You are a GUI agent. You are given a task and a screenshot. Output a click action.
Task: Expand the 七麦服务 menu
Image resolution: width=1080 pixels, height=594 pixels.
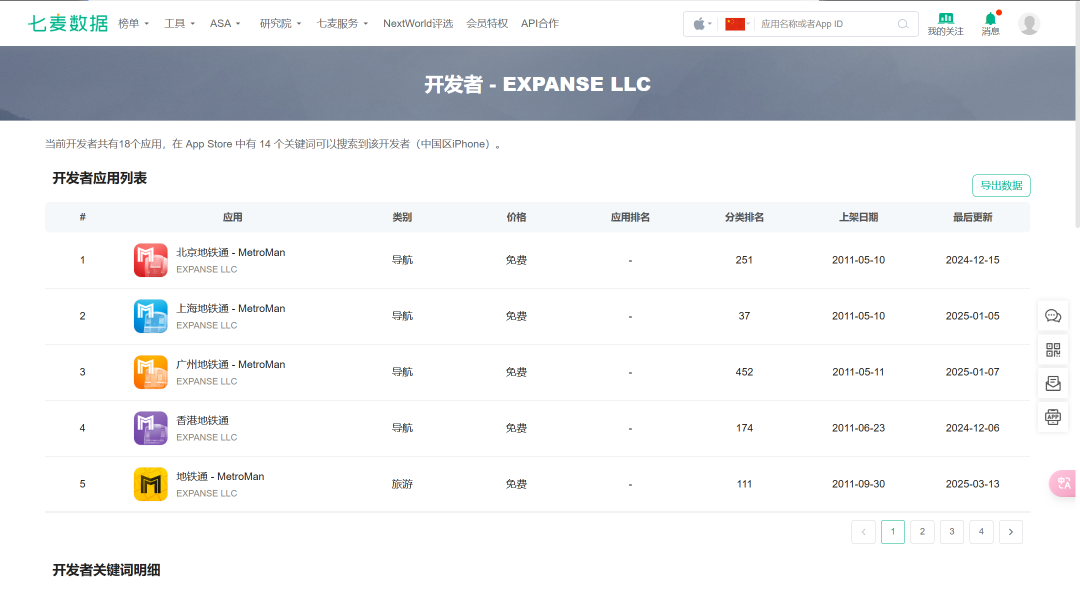point(342,23)
